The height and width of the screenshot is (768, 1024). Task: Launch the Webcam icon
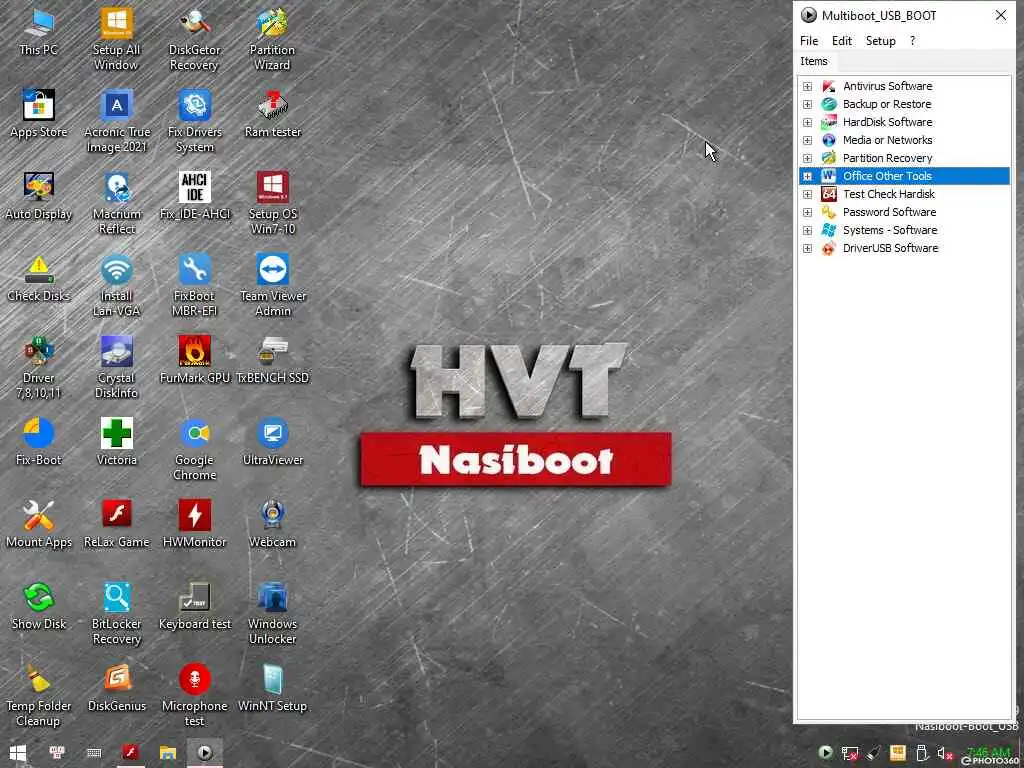pos(272,526)
